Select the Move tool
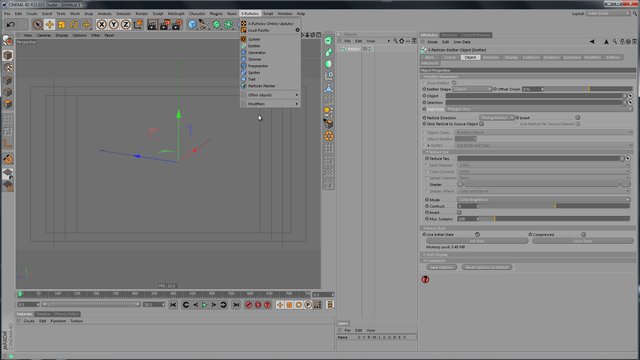 pyautogui.click(x=49, y=24)
